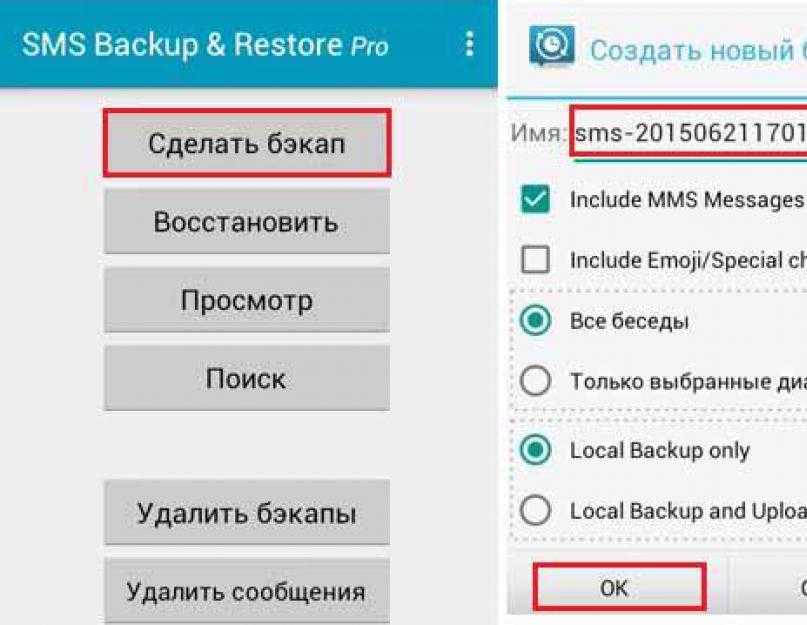
Task: Enable Include Emoji/Special characters checkbox
Action: point(535,259)
